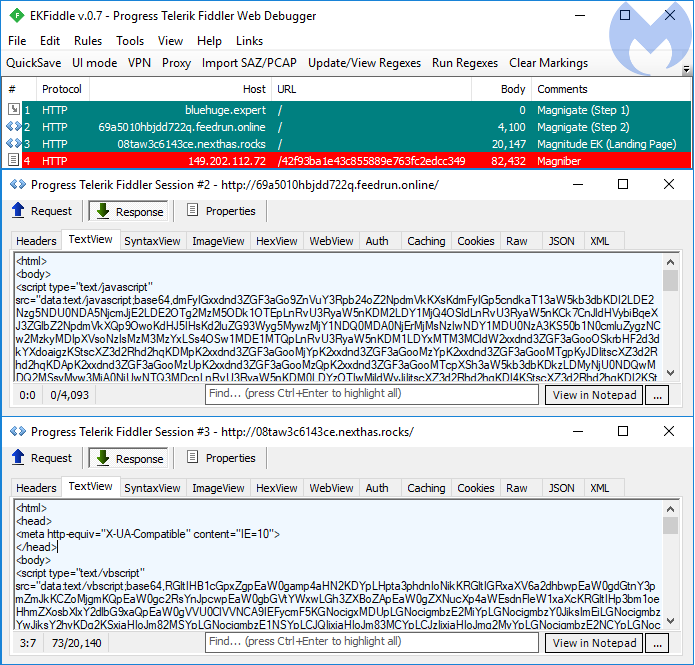The width and height of the screenshot is (695, 665).
Task: Click the session 2 arrows icon
Action: tap(13, 127)
